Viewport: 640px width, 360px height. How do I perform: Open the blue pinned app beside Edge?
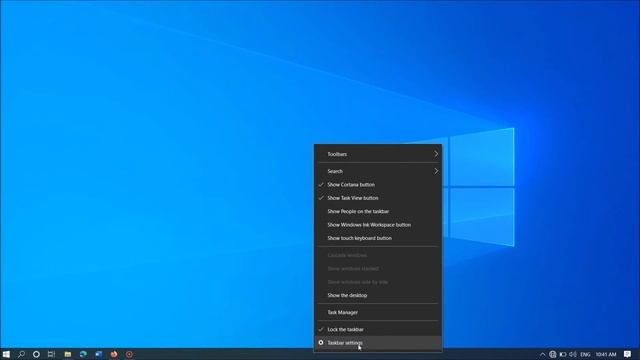pos(98,354)
